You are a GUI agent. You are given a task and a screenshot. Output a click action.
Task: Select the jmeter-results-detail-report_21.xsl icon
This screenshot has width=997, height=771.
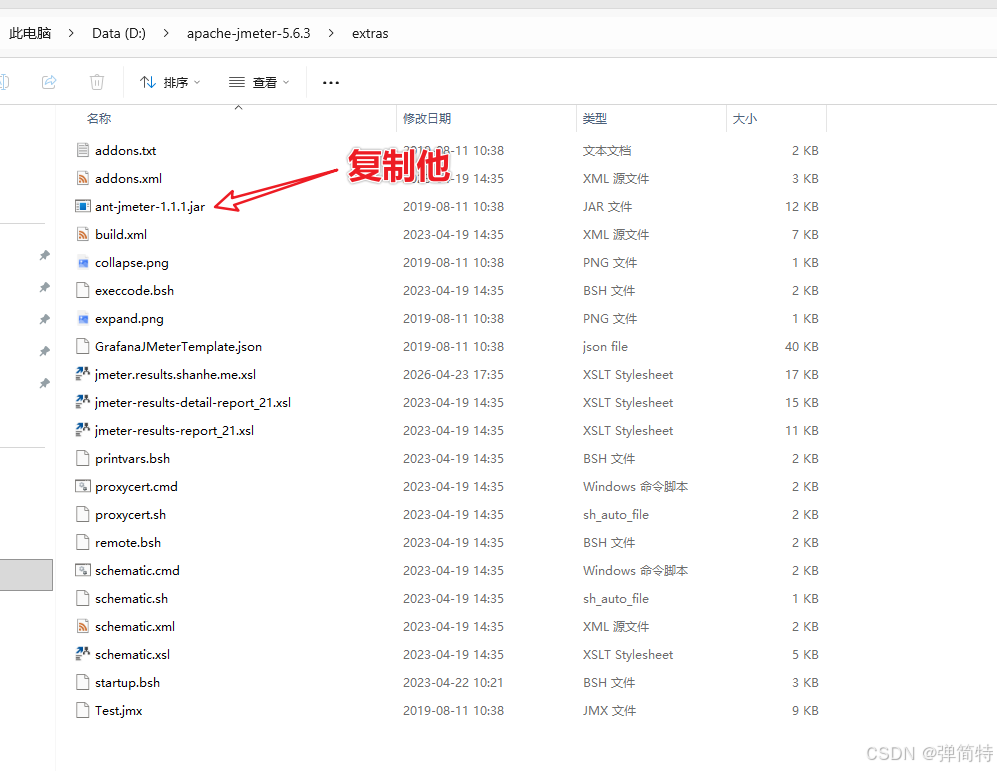pos(83,402)
